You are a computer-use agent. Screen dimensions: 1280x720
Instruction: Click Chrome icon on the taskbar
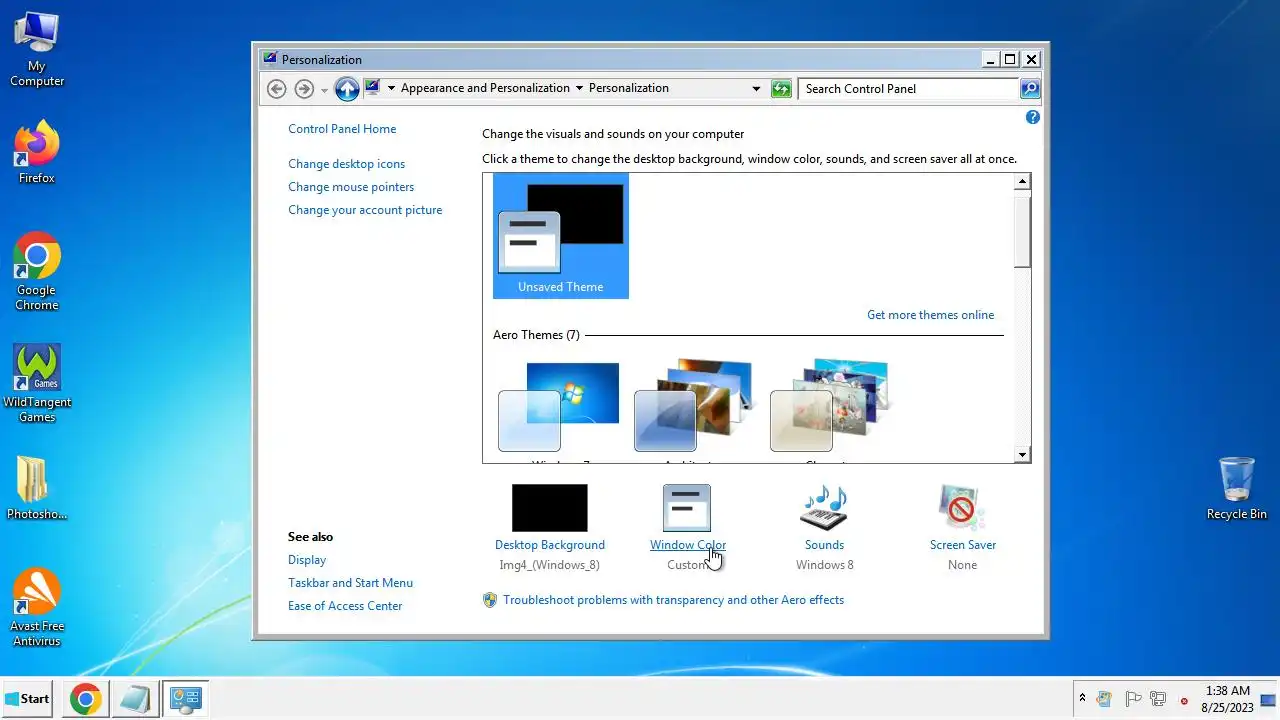85,699
